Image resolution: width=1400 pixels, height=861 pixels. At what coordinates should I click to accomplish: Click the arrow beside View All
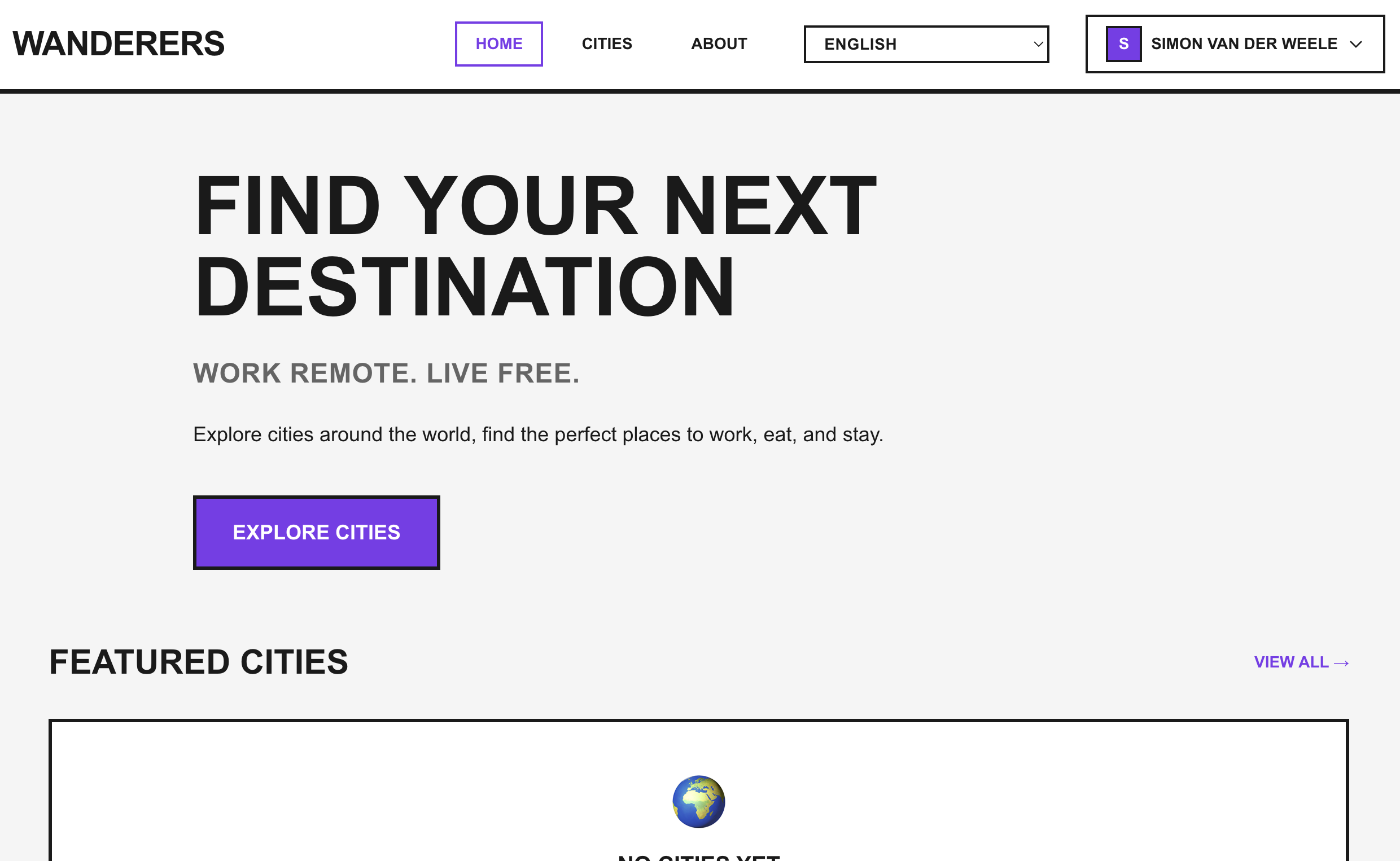point(1341,663)
